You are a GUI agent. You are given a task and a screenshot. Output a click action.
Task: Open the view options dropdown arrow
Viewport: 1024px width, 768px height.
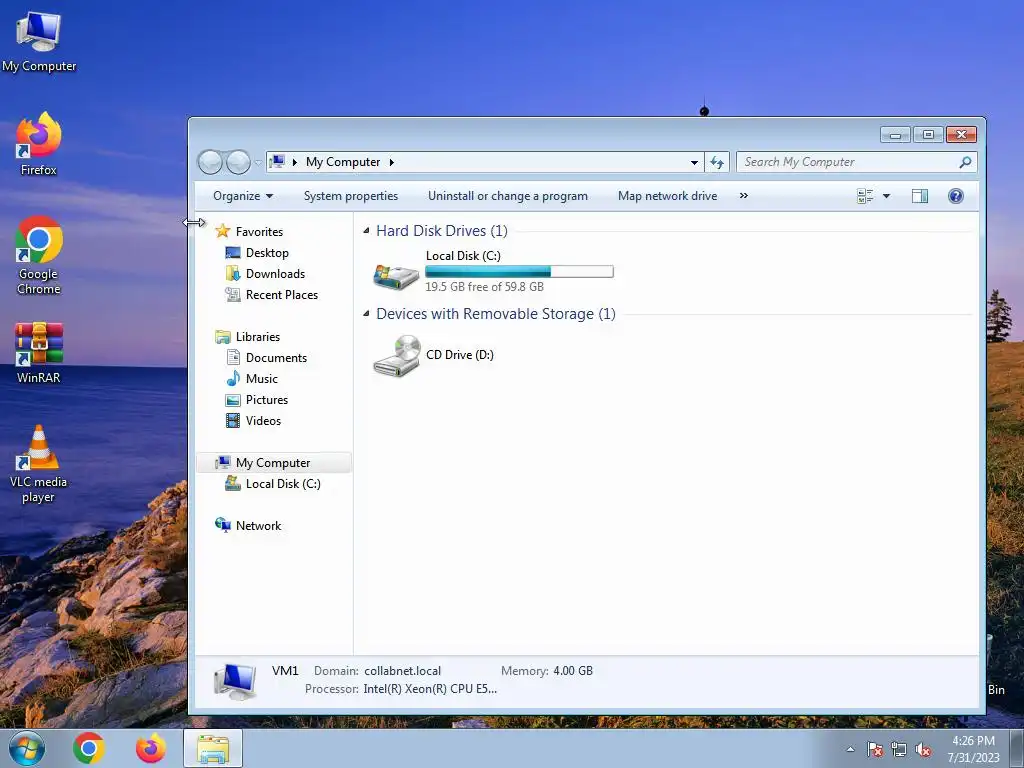coord(886,196)
